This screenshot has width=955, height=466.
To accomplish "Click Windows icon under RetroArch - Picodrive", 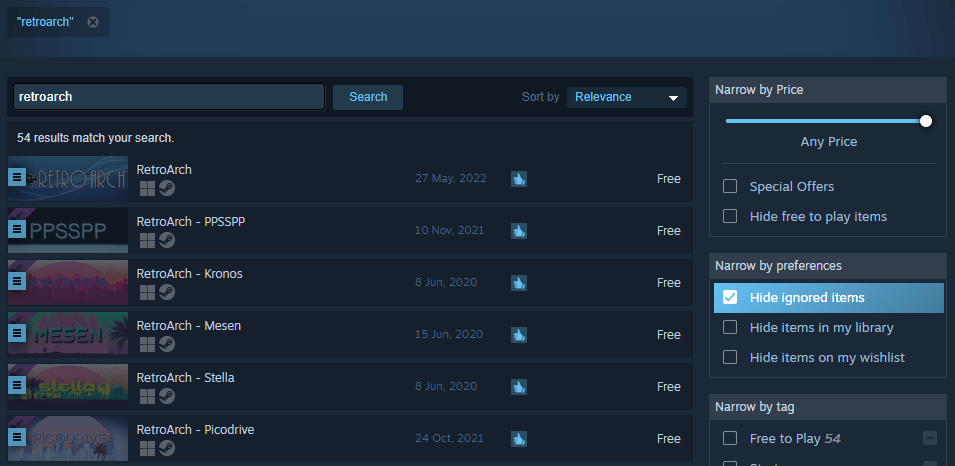I will (x=147, y=448).
